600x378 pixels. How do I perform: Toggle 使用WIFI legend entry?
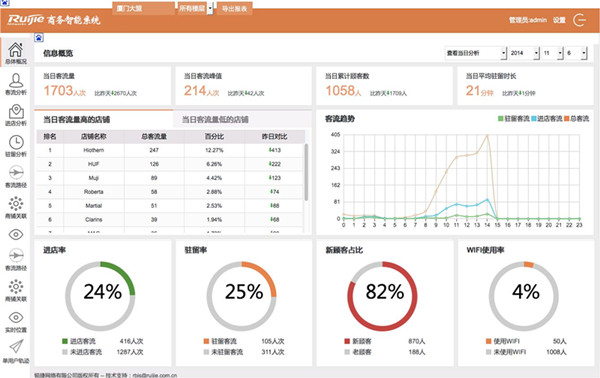[503, 341]
